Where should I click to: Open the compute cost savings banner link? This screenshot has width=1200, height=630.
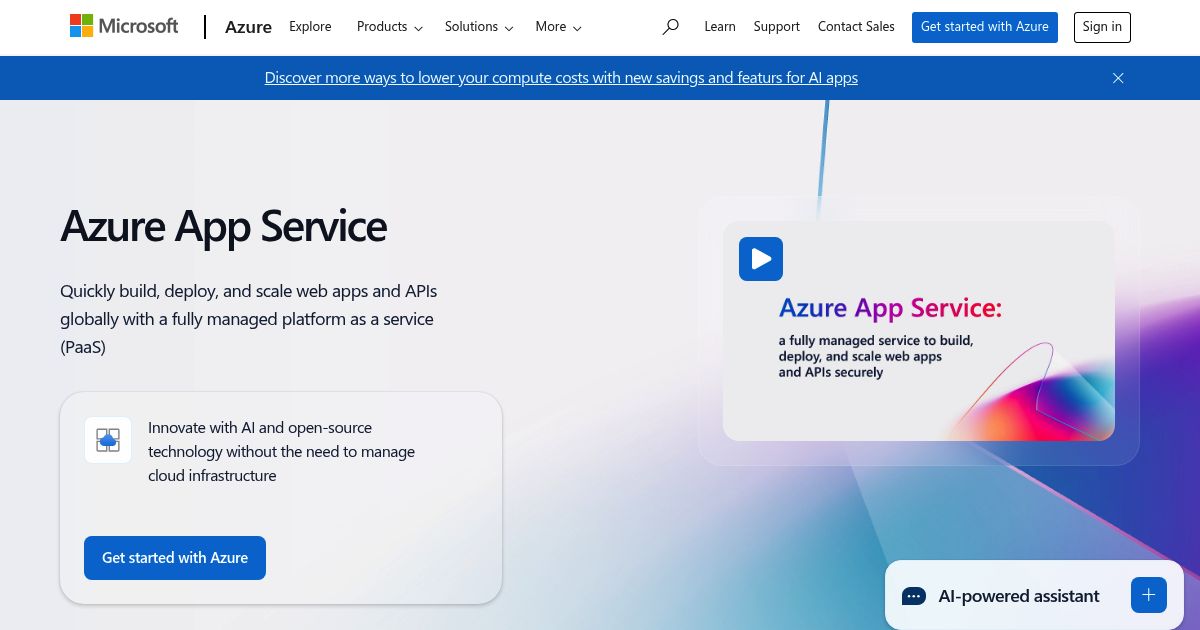[561, 78]
